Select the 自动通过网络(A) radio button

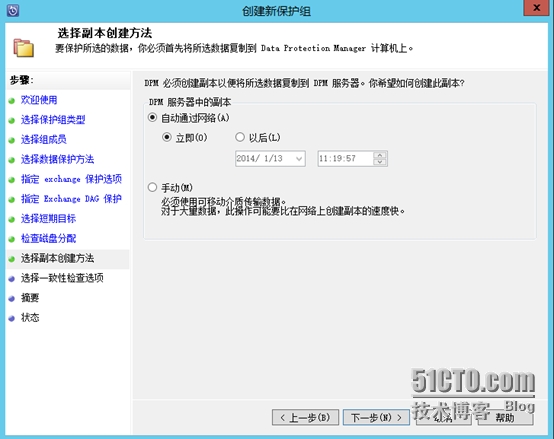[x=152, y=117]
